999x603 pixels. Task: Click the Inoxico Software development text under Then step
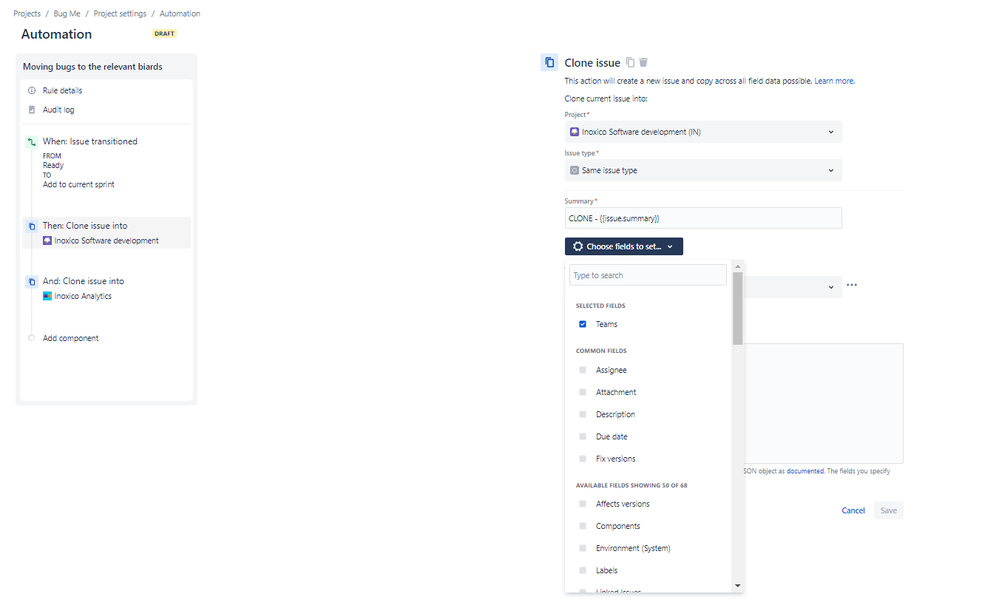tap(106, 241)
